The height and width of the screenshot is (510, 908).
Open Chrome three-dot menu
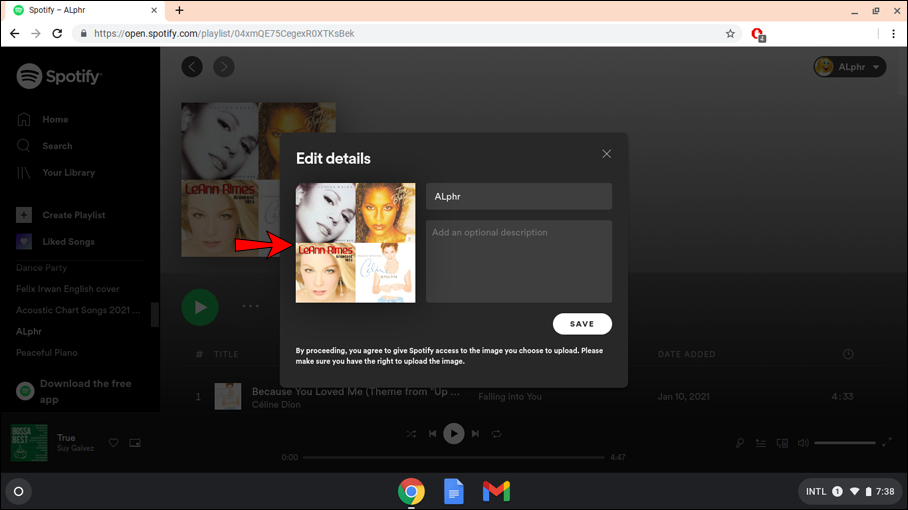[x=894, y=34]
